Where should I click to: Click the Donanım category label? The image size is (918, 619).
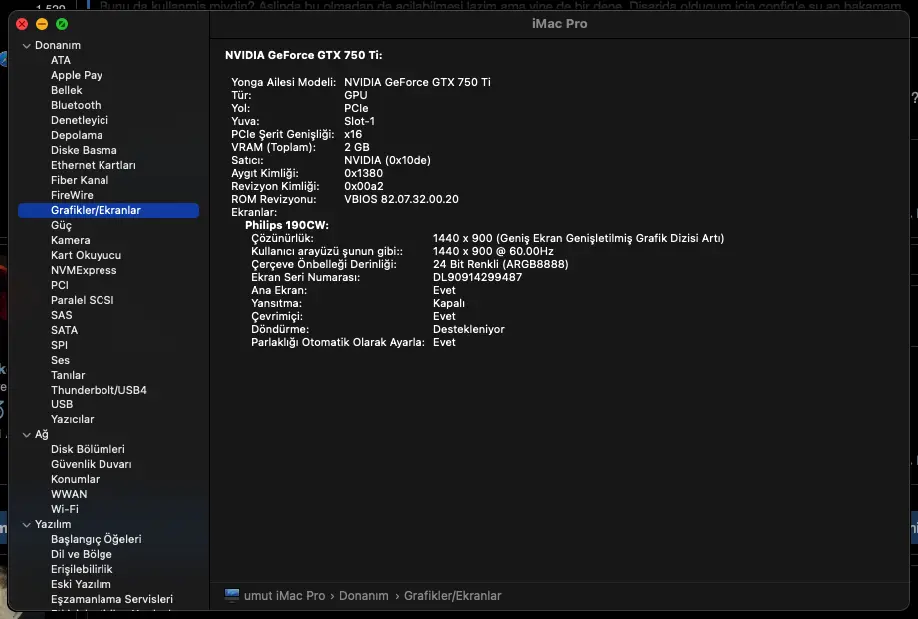pos(58,46)
